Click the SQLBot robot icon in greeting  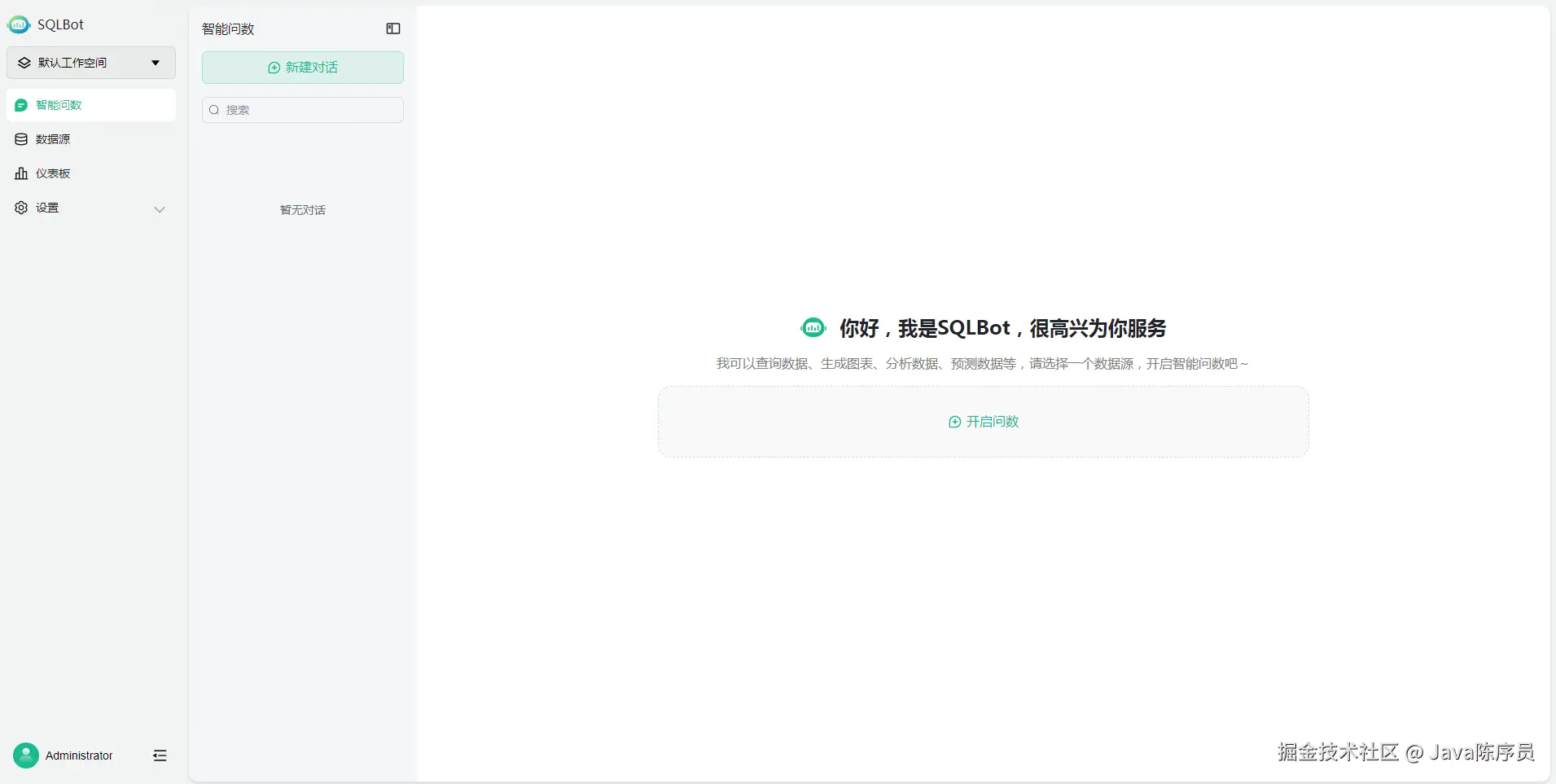[x=813, y=327]
